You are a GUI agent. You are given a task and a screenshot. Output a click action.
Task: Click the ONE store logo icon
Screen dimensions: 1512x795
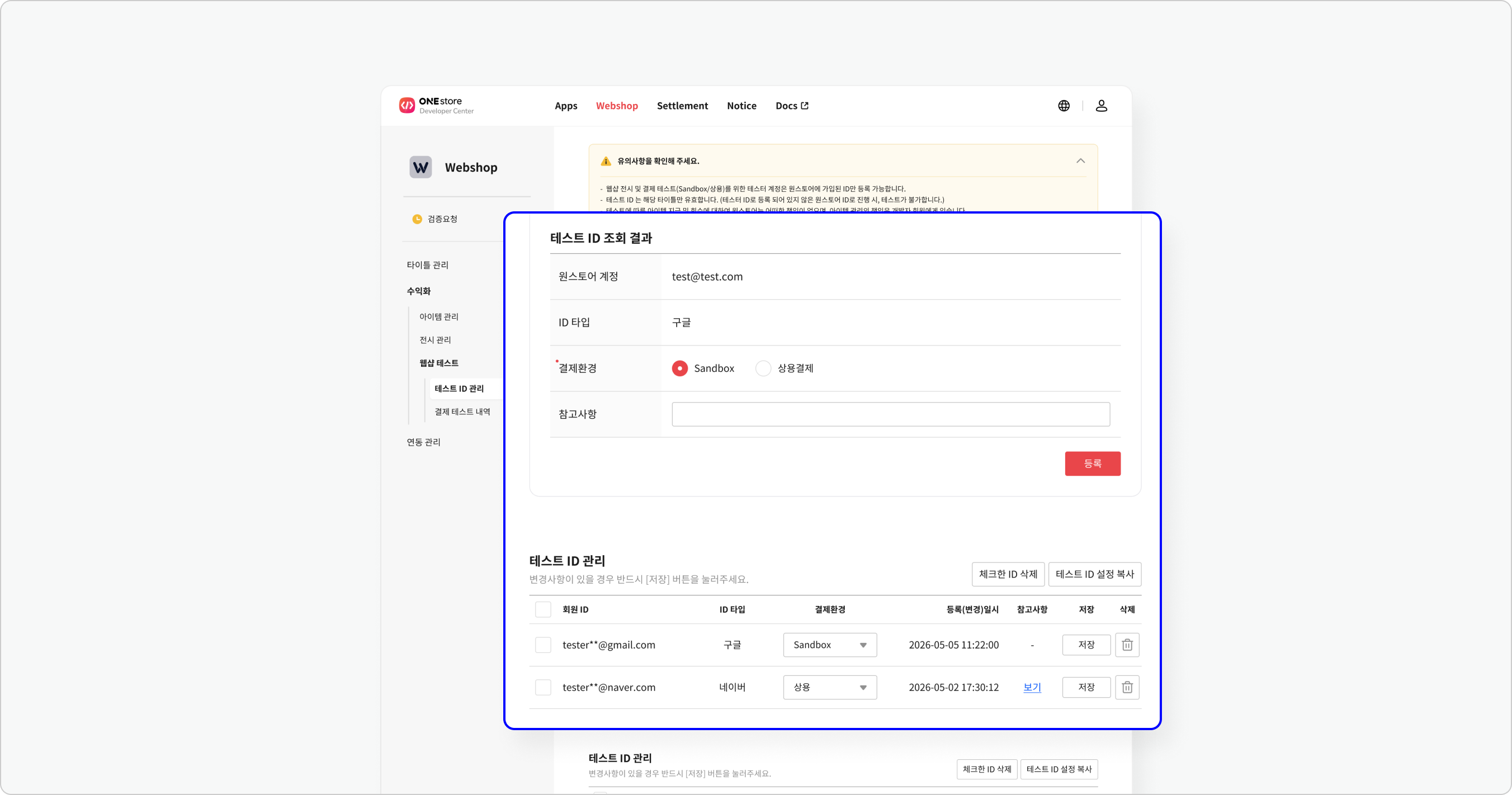407,106
